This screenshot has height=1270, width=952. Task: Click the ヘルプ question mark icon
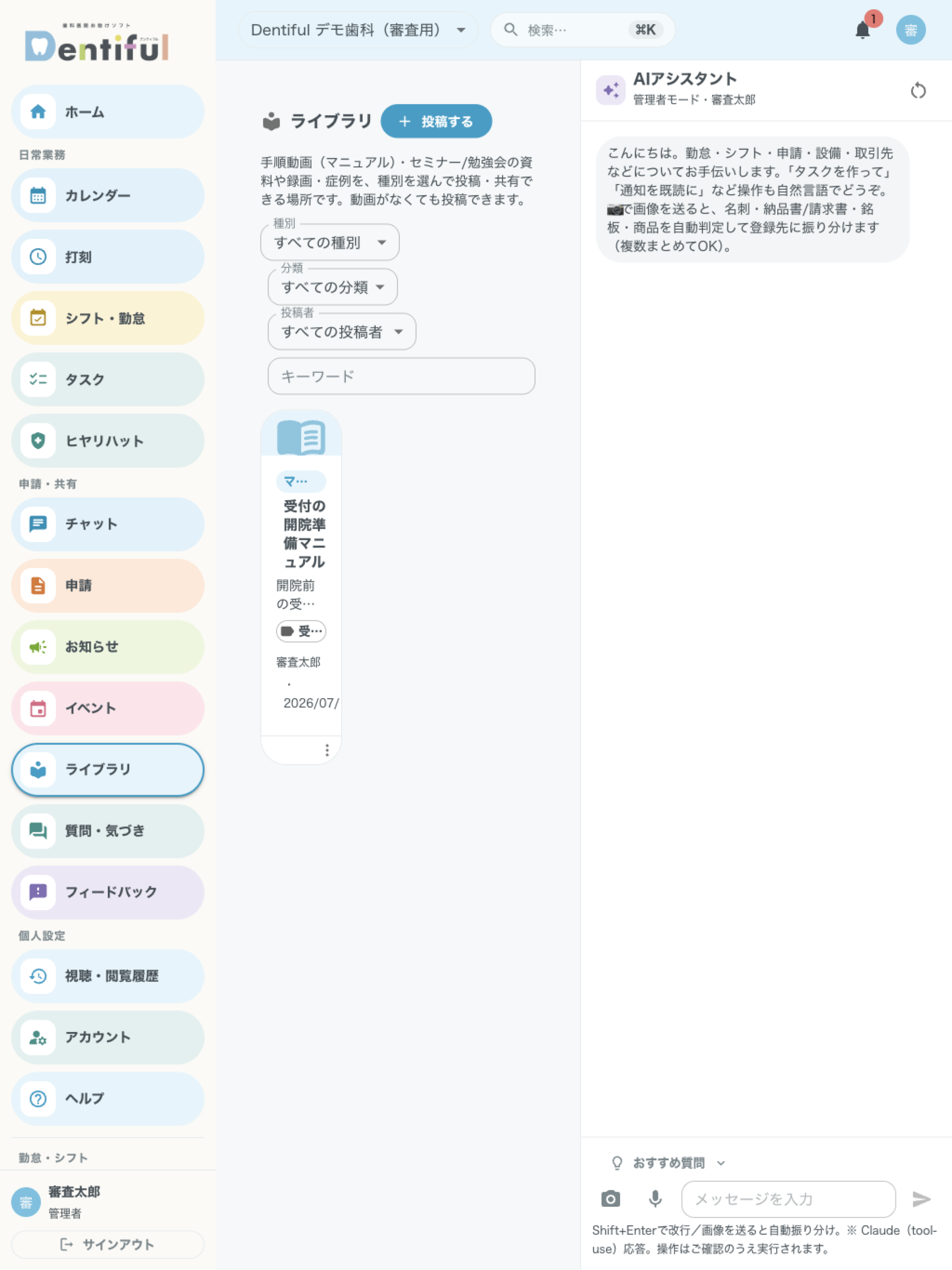pos(38,1099)
